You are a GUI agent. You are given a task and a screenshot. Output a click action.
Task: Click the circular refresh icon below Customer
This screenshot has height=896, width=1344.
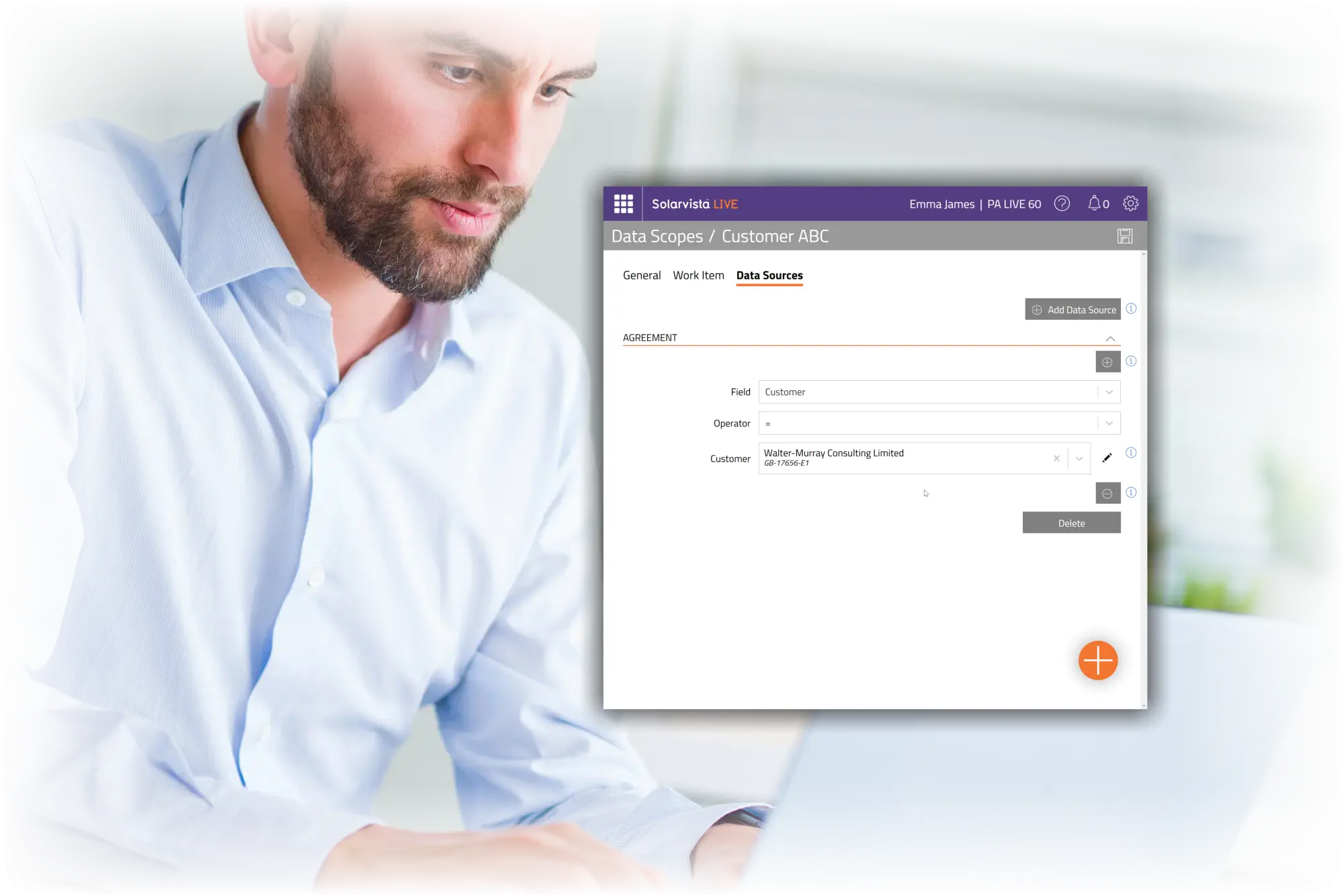[1108, 492]
